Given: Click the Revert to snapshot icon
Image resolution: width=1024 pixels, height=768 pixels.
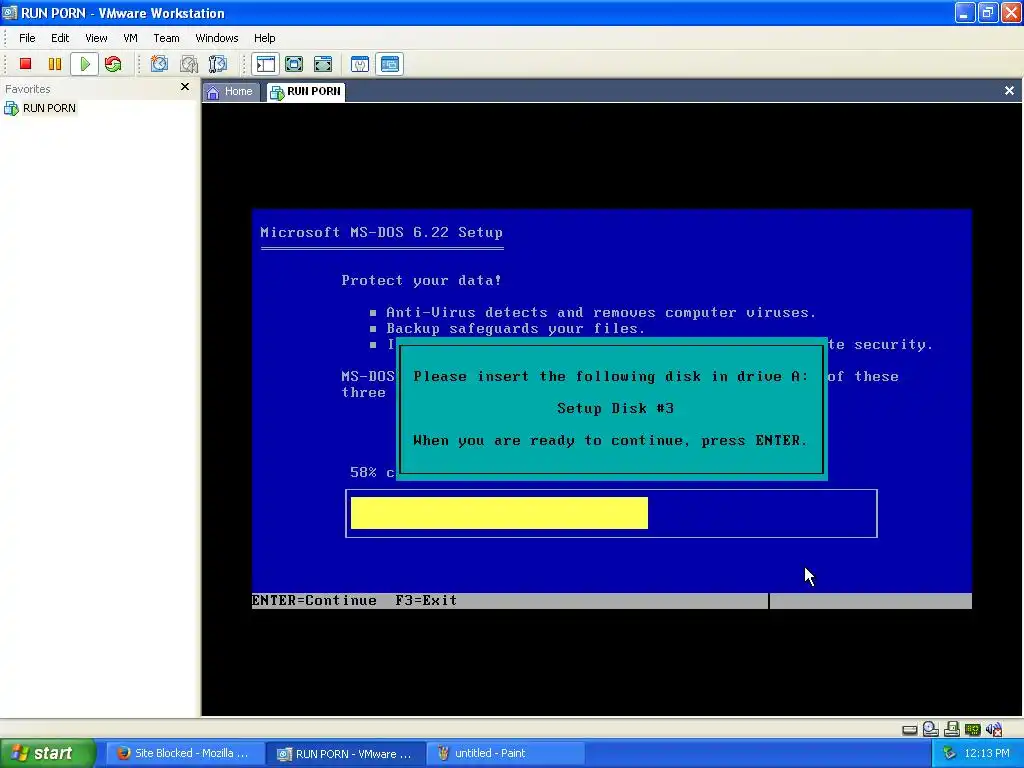Looking at the screenshot, I should point(189,64).
